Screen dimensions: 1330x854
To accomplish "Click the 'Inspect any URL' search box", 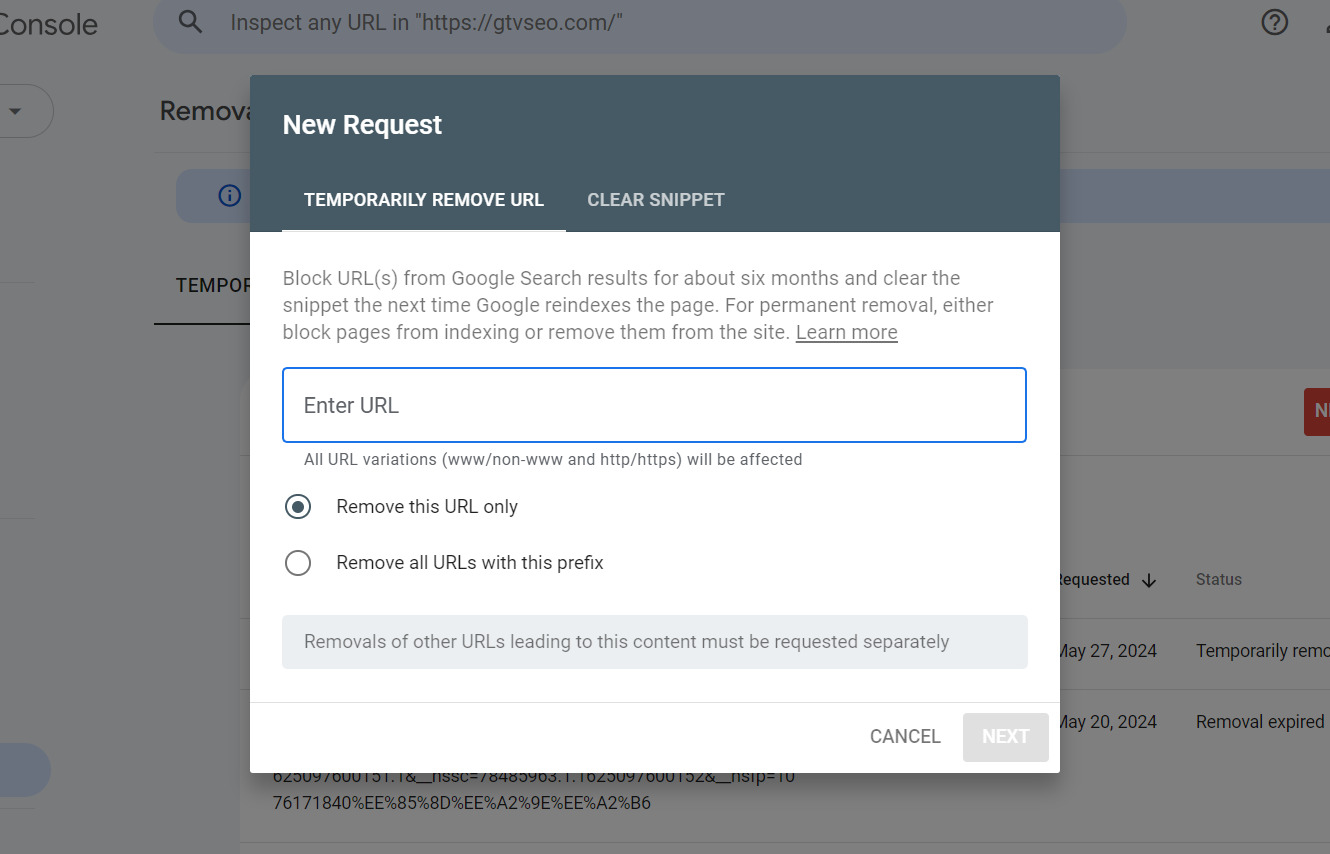I will coord(640,22).
